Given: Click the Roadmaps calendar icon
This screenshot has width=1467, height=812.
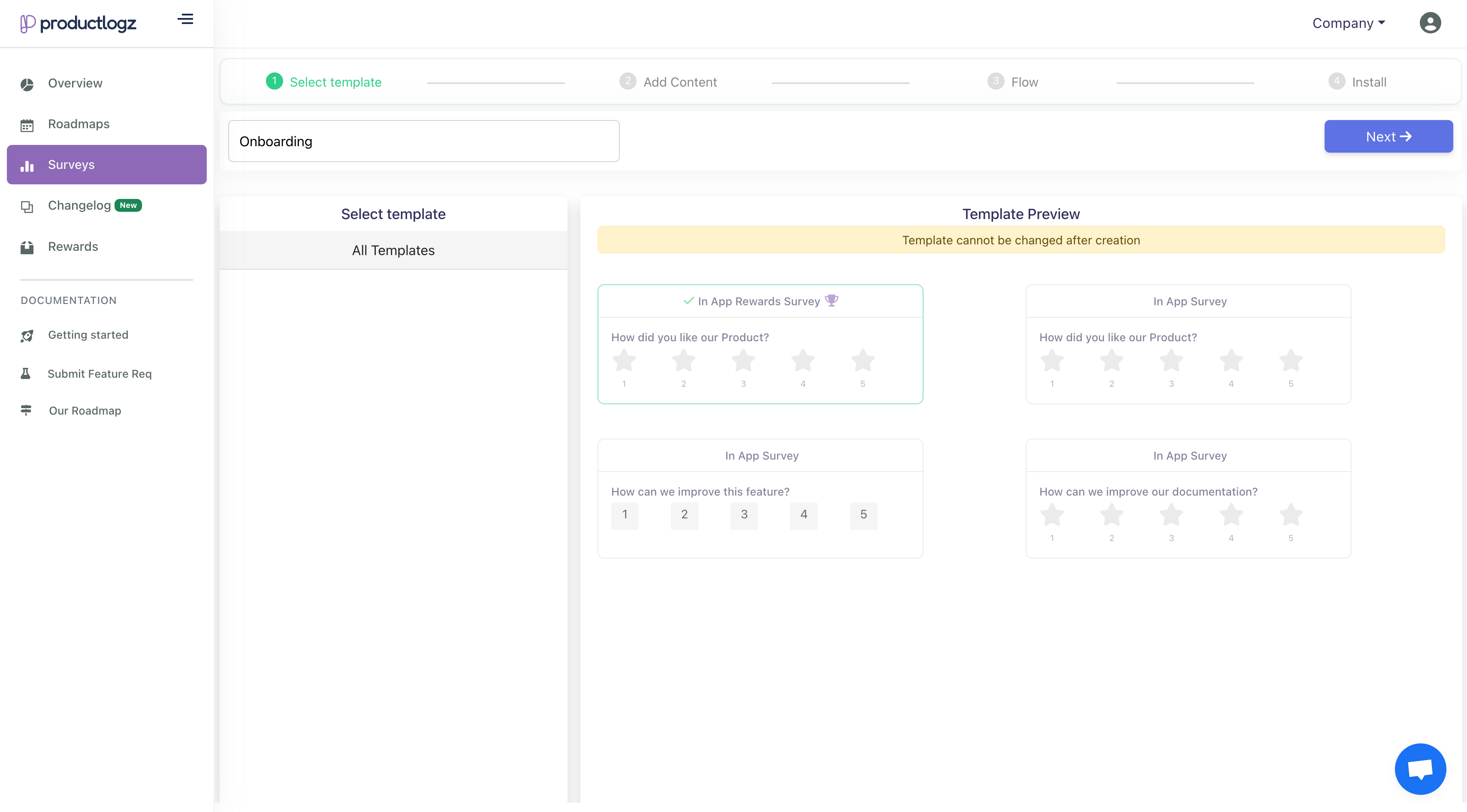Looking at the screenshot, I should [27, 125].
